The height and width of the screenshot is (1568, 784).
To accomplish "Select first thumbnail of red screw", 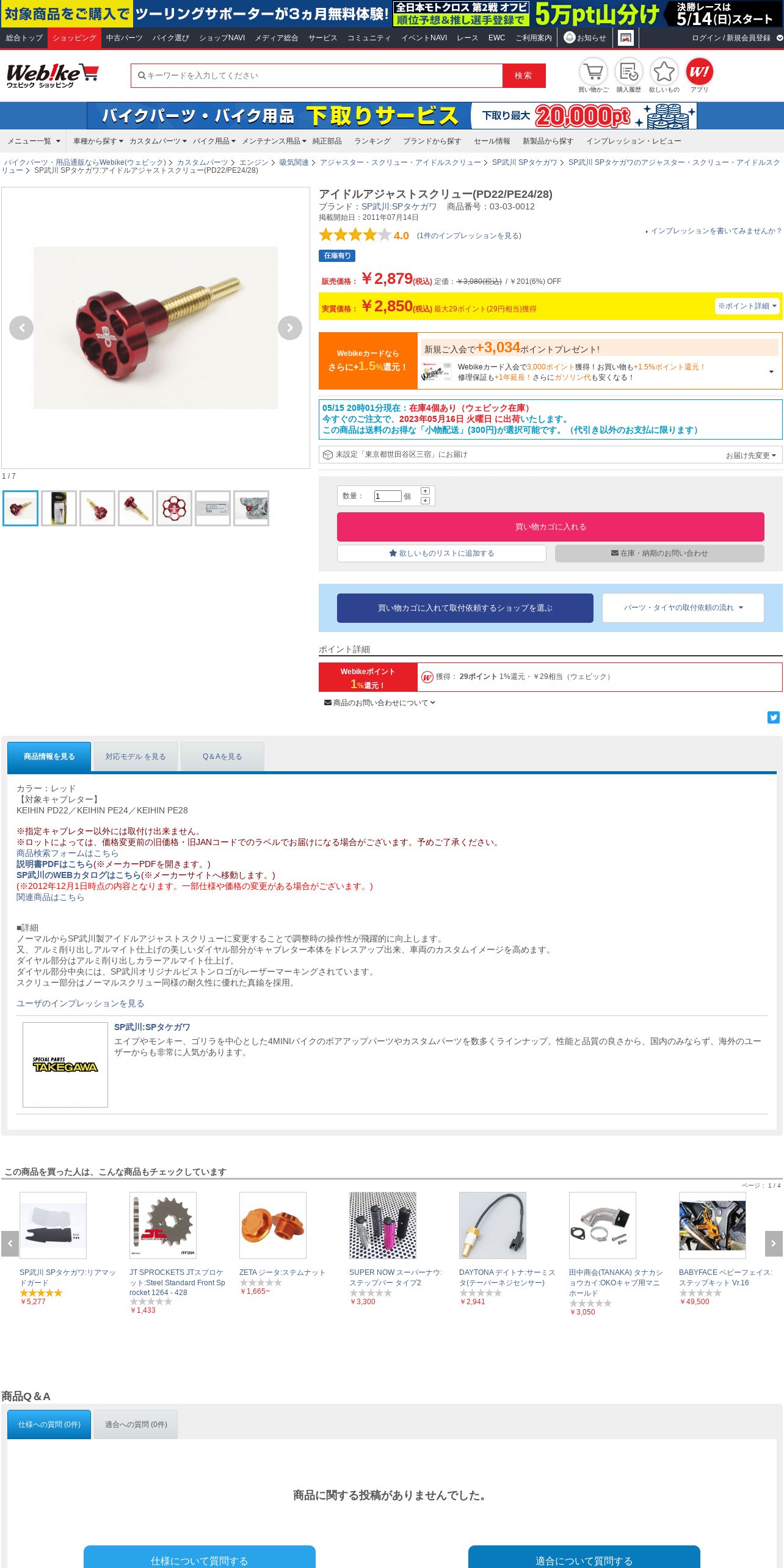I will point(20,508).
